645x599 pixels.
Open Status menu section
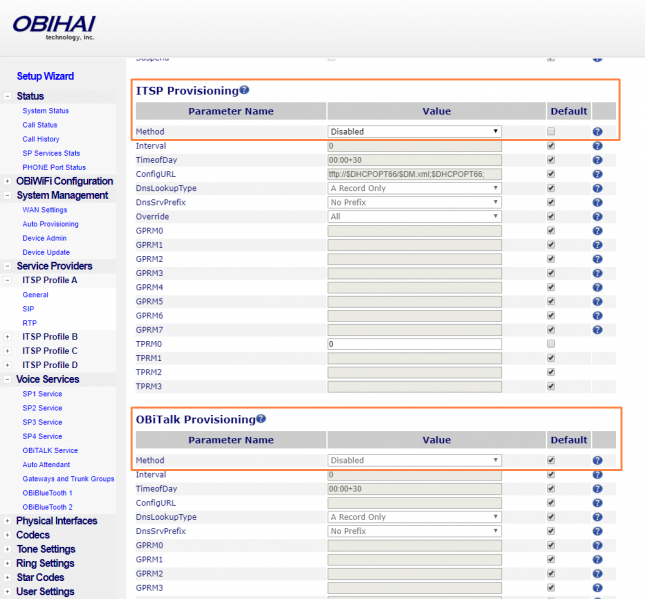click(x=30, y=96)
